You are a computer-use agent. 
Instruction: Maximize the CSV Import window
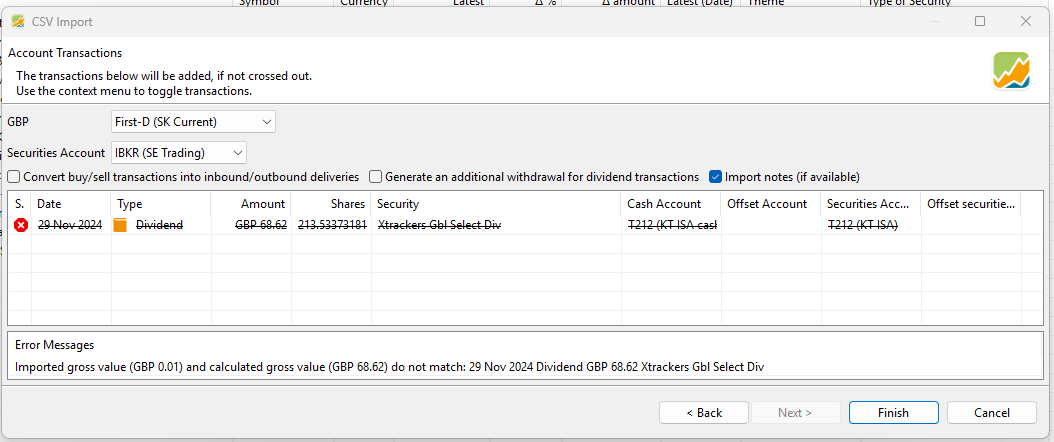[x=980, y=21]
